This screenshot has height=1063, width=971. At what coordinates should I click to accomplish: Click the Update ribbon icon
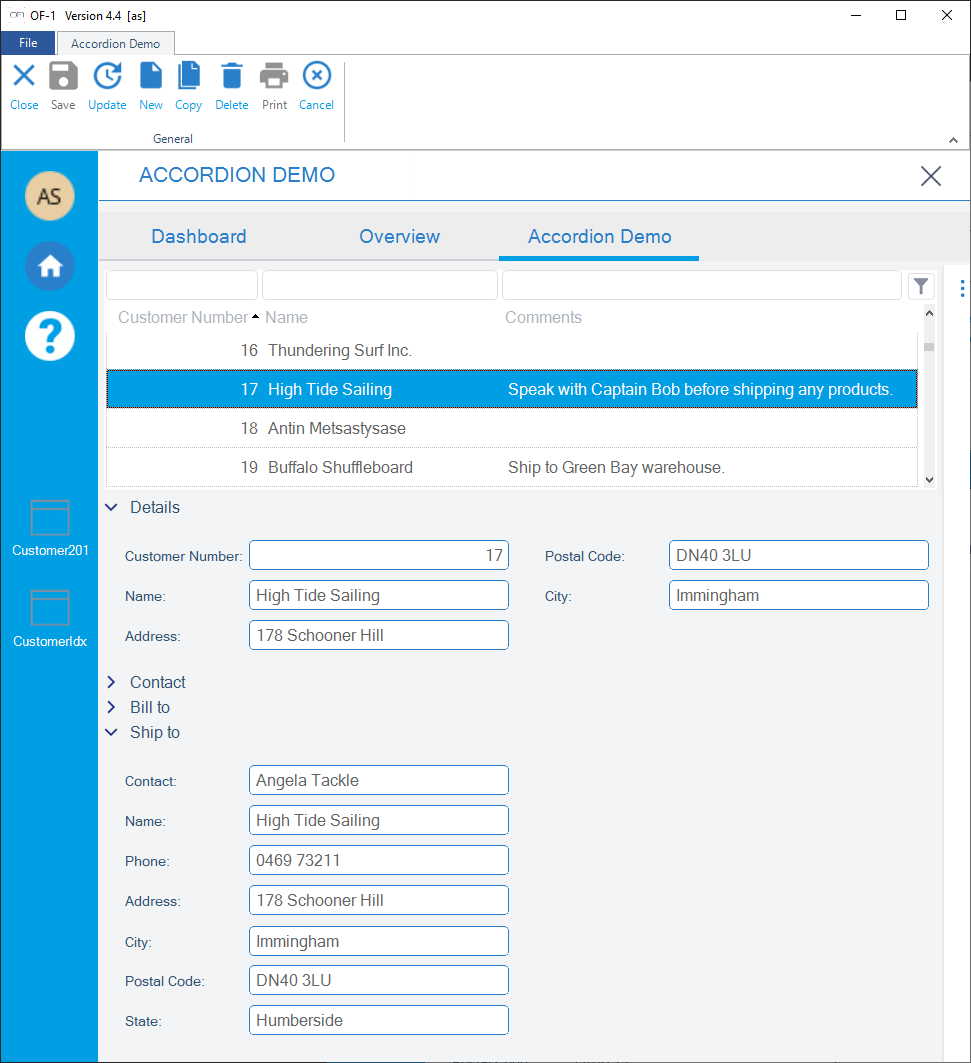point(107,76)
